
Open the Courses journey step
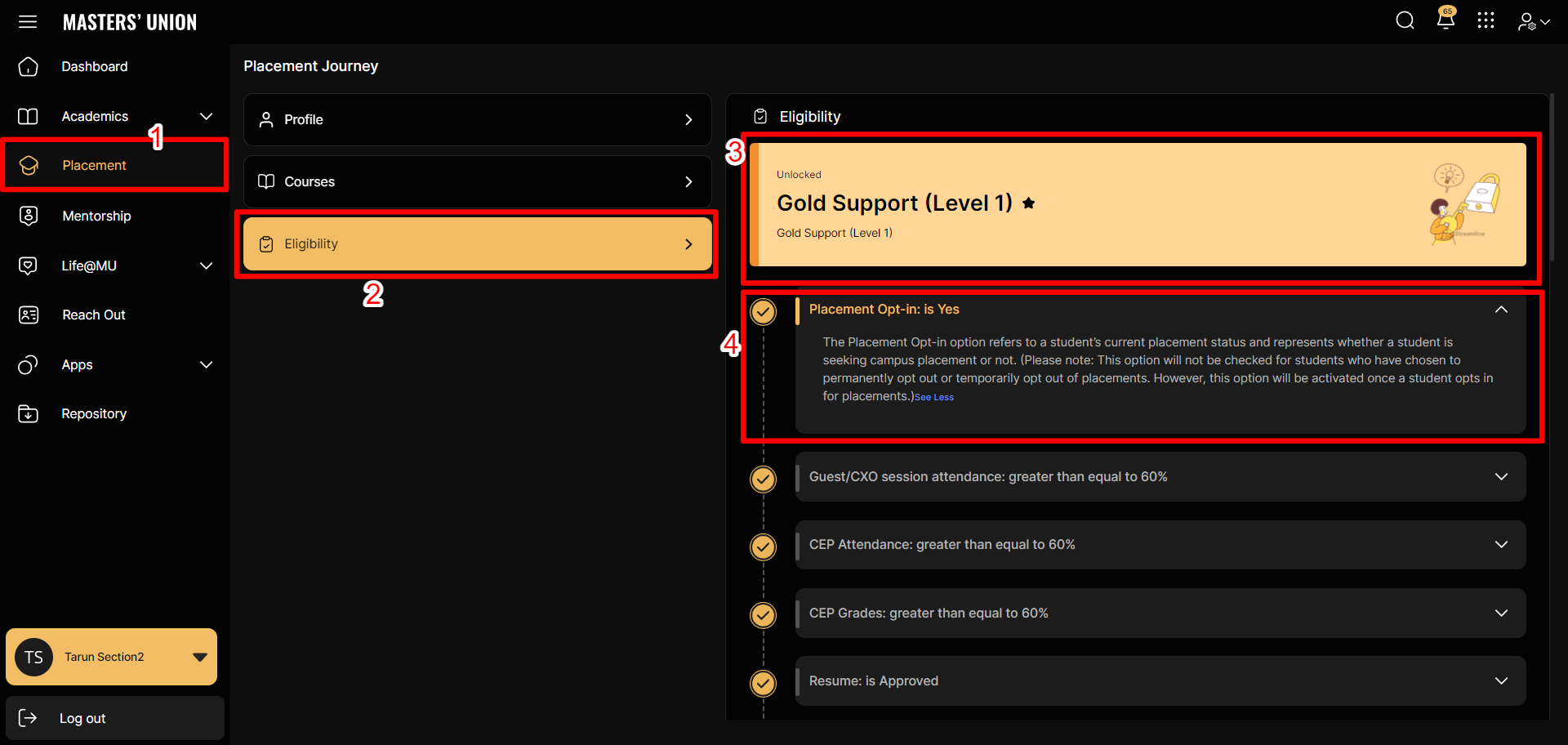[477, 181]
